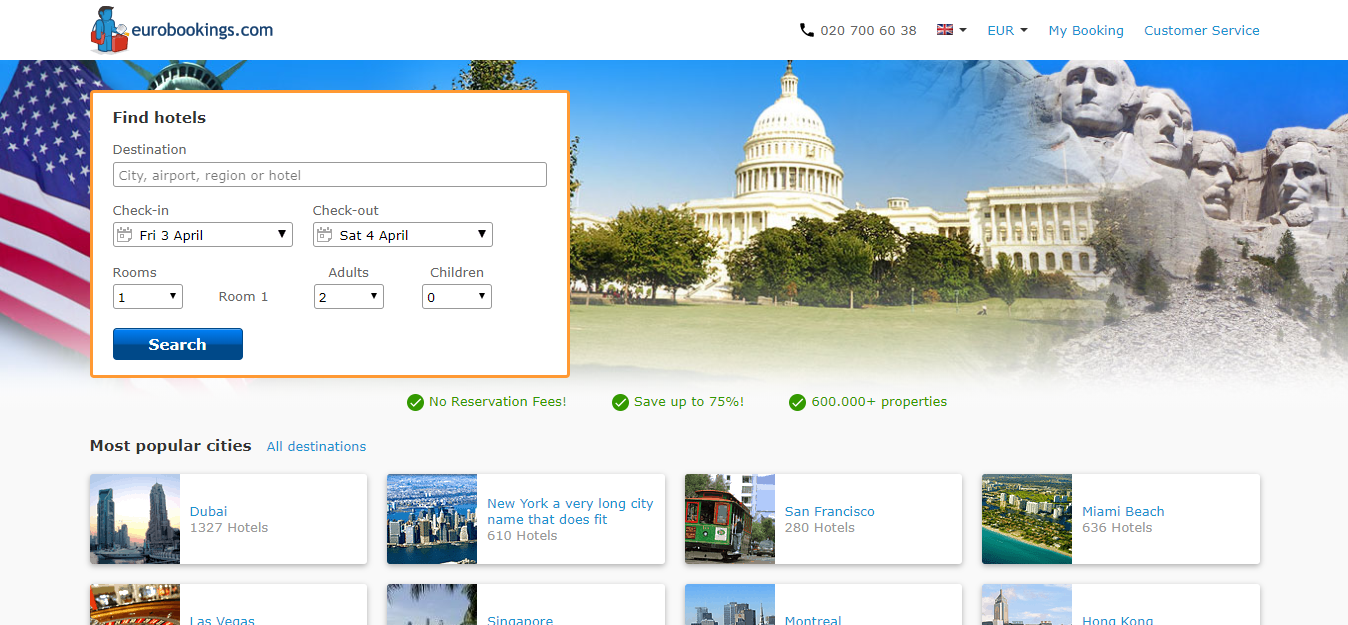The width and height of the screenshot is (1348, 625).
Task: Expand the Children number dropdown
Action: click(x=457, y=297)
